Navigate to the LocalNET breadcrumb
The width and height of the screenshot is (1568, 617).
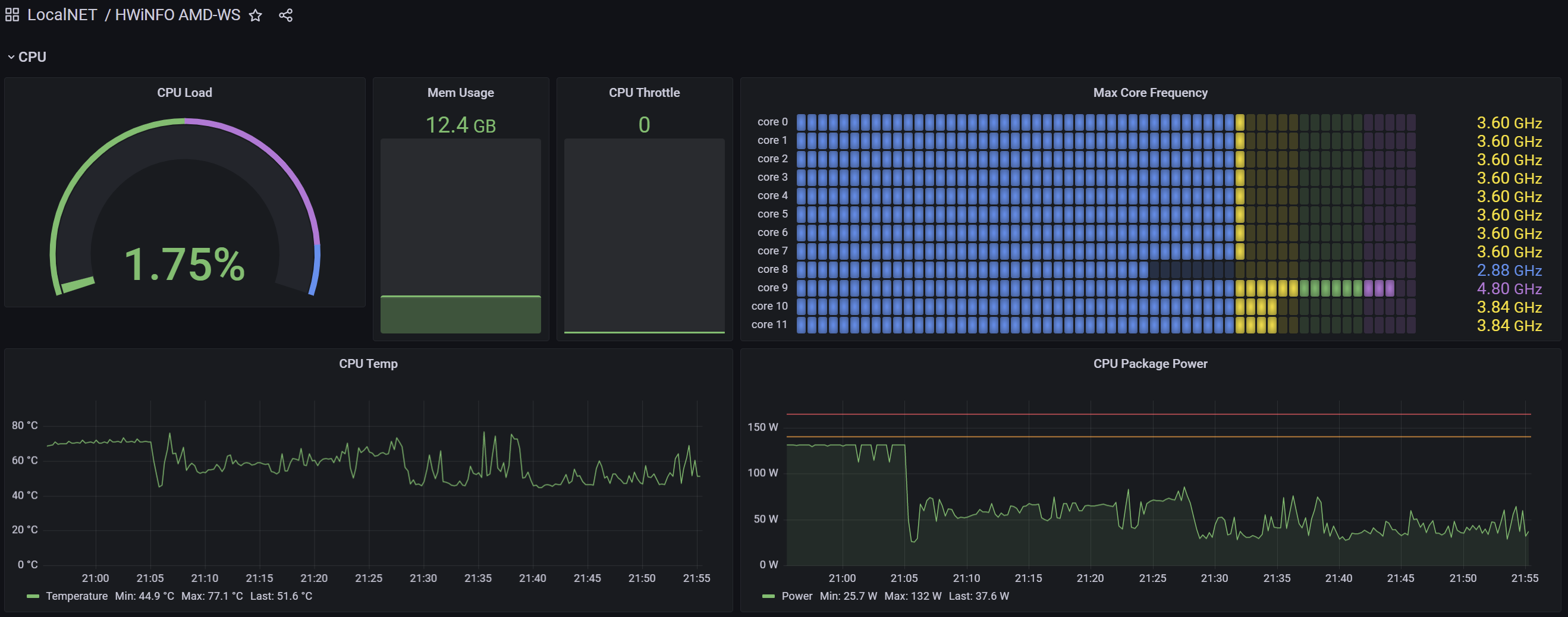click(x=61, y=15)
